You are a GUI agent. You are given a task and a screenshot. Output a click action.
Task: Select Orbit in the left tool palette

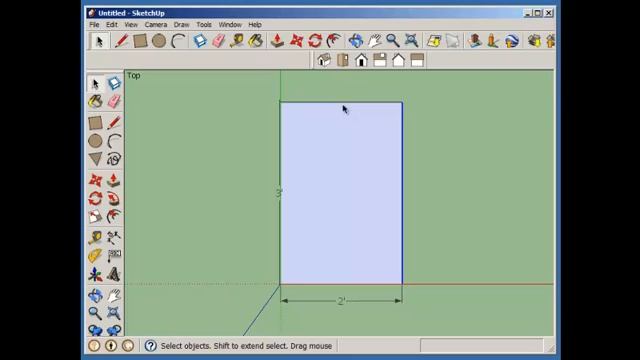click(x=96, y=295)
